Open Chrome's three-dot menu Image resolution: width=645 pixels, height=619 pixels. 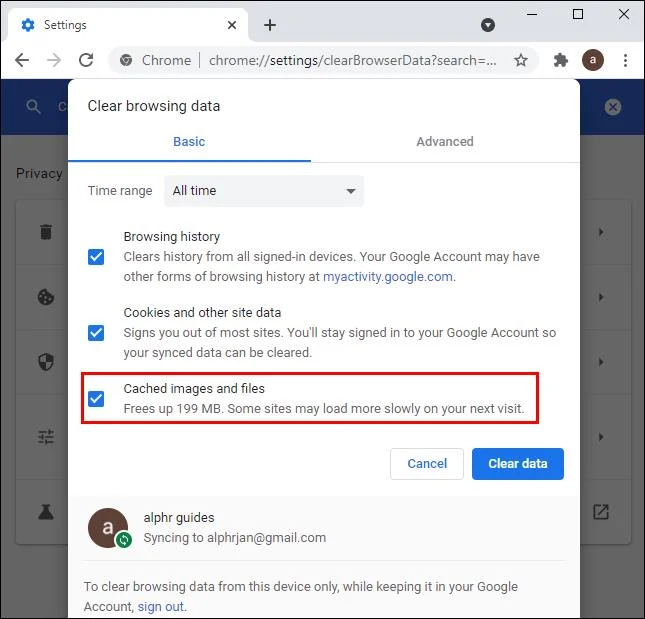tap(625, 60)
